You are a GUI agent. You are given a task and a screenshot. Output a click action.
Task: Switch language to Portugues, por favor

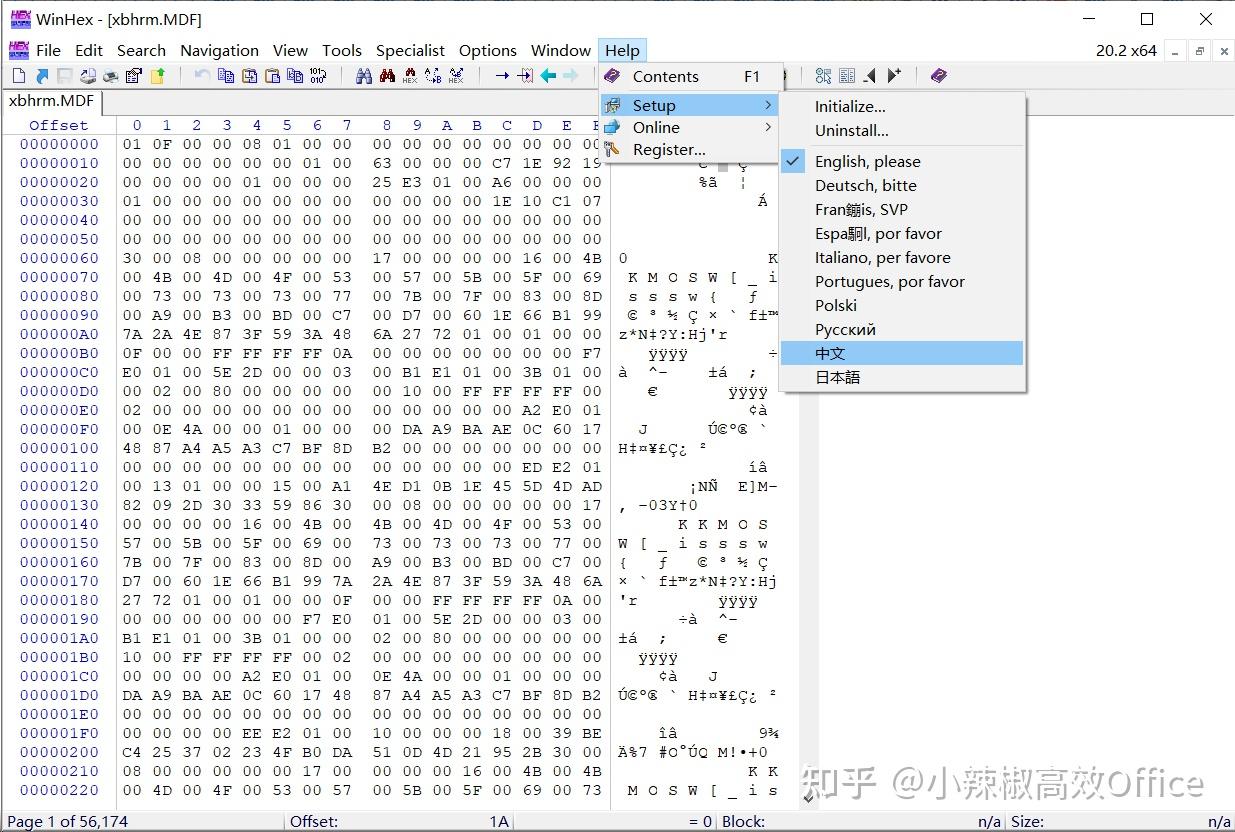coord(903,282)
